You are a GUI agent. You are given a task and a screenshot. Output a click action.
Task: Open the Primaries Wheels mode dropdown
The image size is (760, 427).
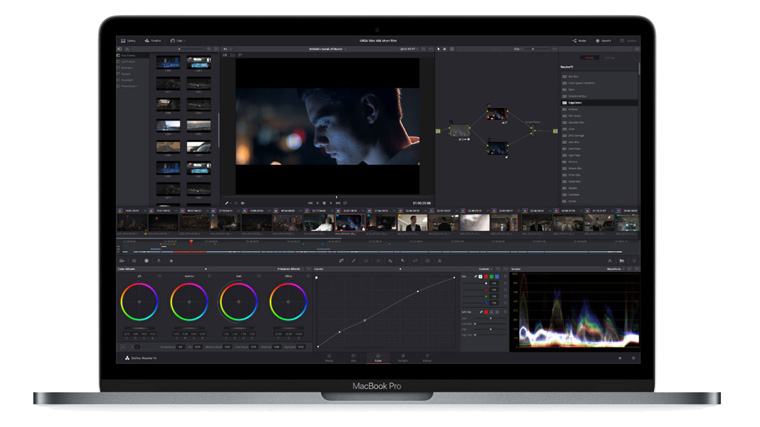coord(290,269)
